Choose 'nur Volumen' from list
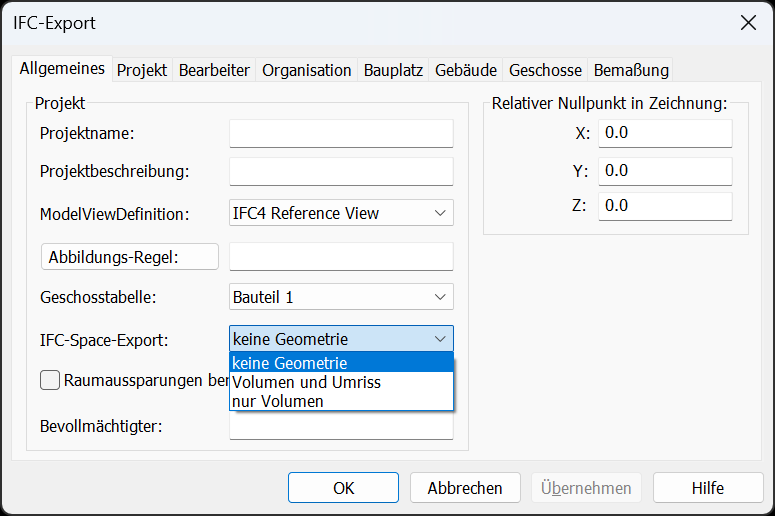Screen dimensions: 775x516 coord(341,401)
